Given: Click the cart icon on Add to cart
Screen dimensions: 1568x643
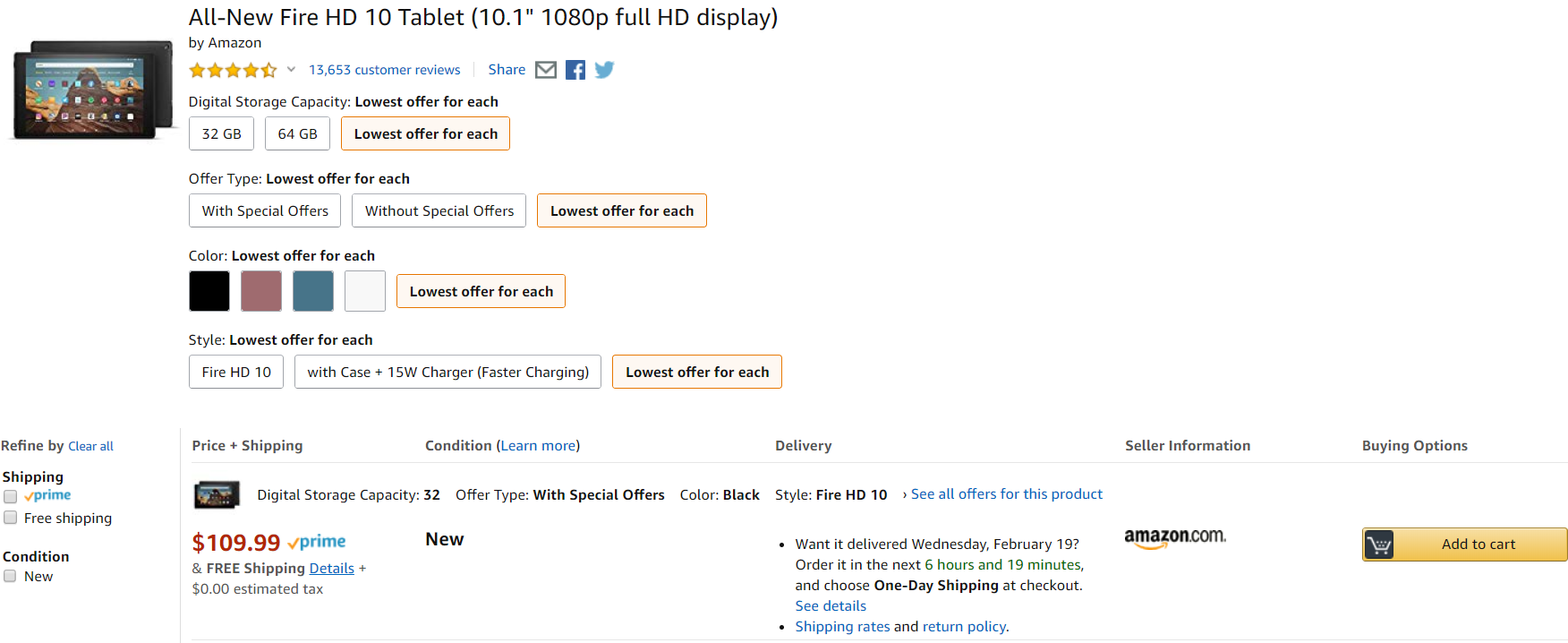Looking at the screenshot, I should point(1379,544).
